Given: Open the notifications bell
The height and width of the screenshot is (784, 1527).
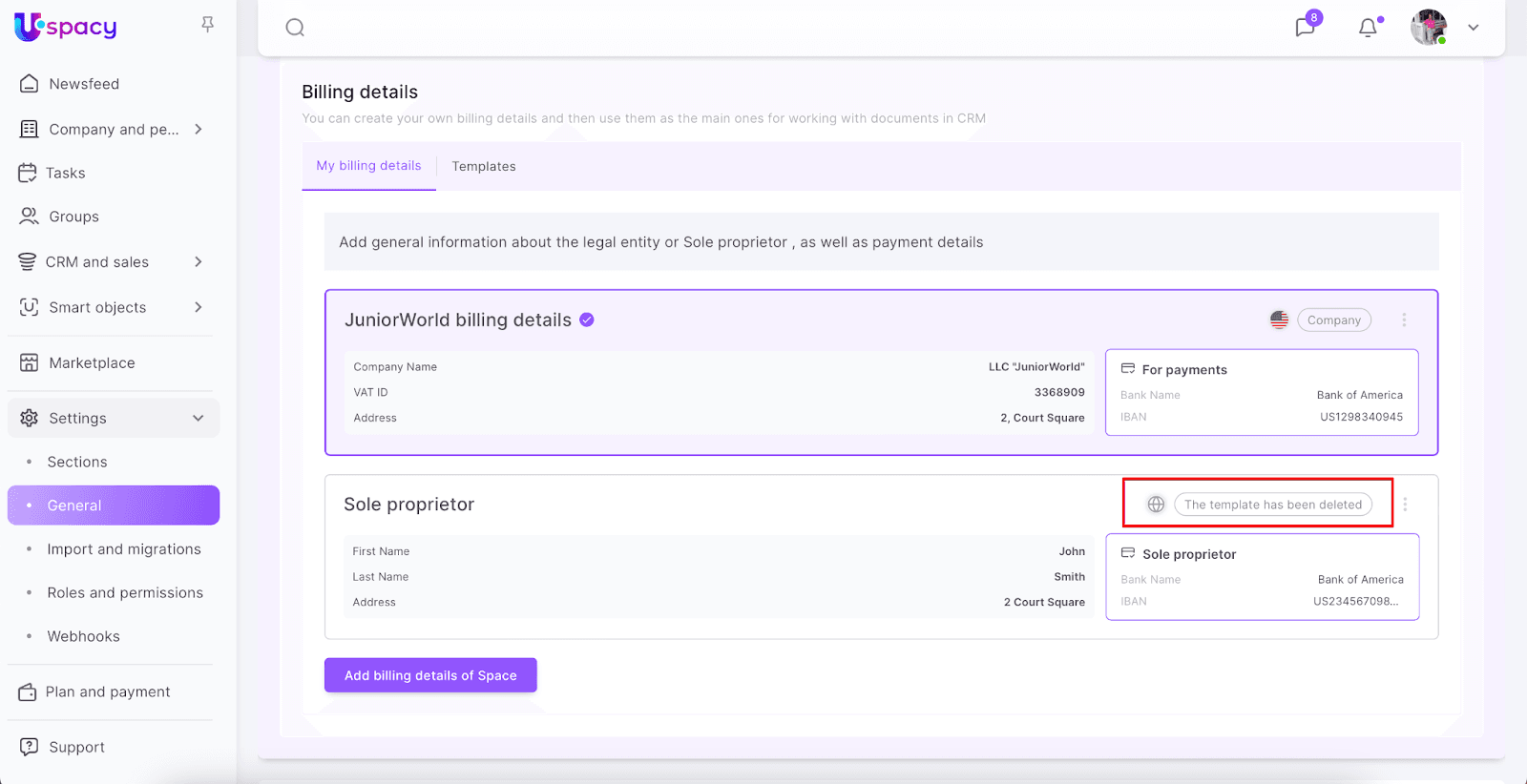Looking at the screenshot, I should click(1368, 28).
